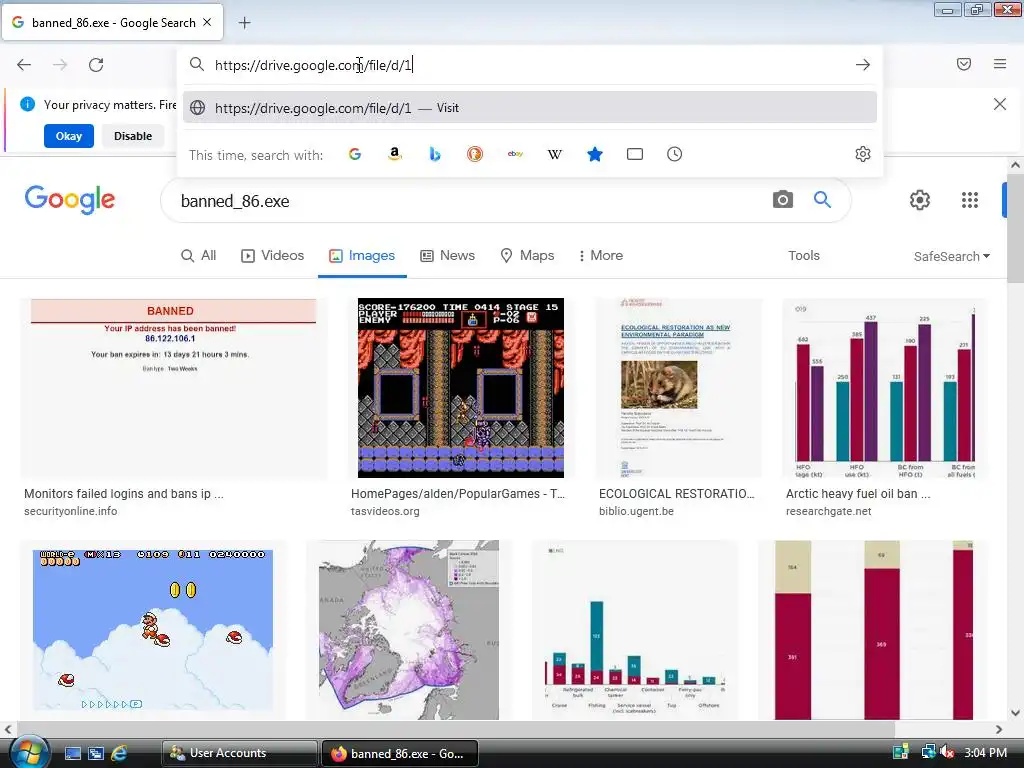Click the biblio.ugent.be source text
Viewport: 1024px width, 768px height.
(636, 511)
